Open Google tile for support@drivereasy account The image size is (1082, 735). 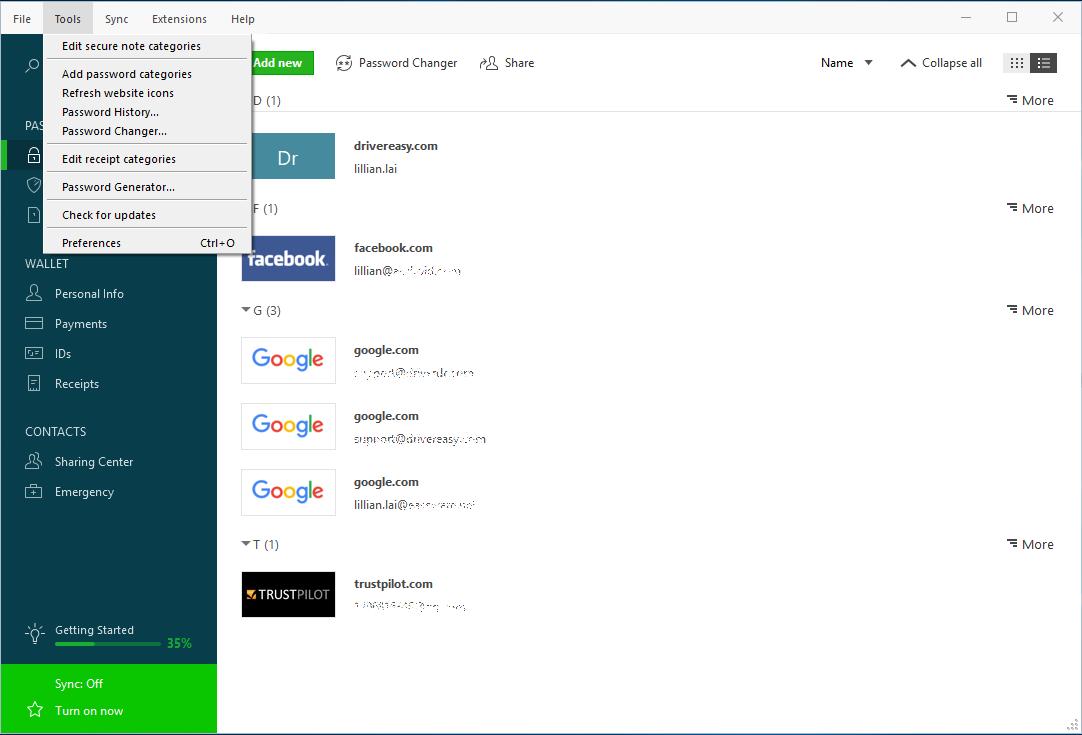(x=288, y=427)
